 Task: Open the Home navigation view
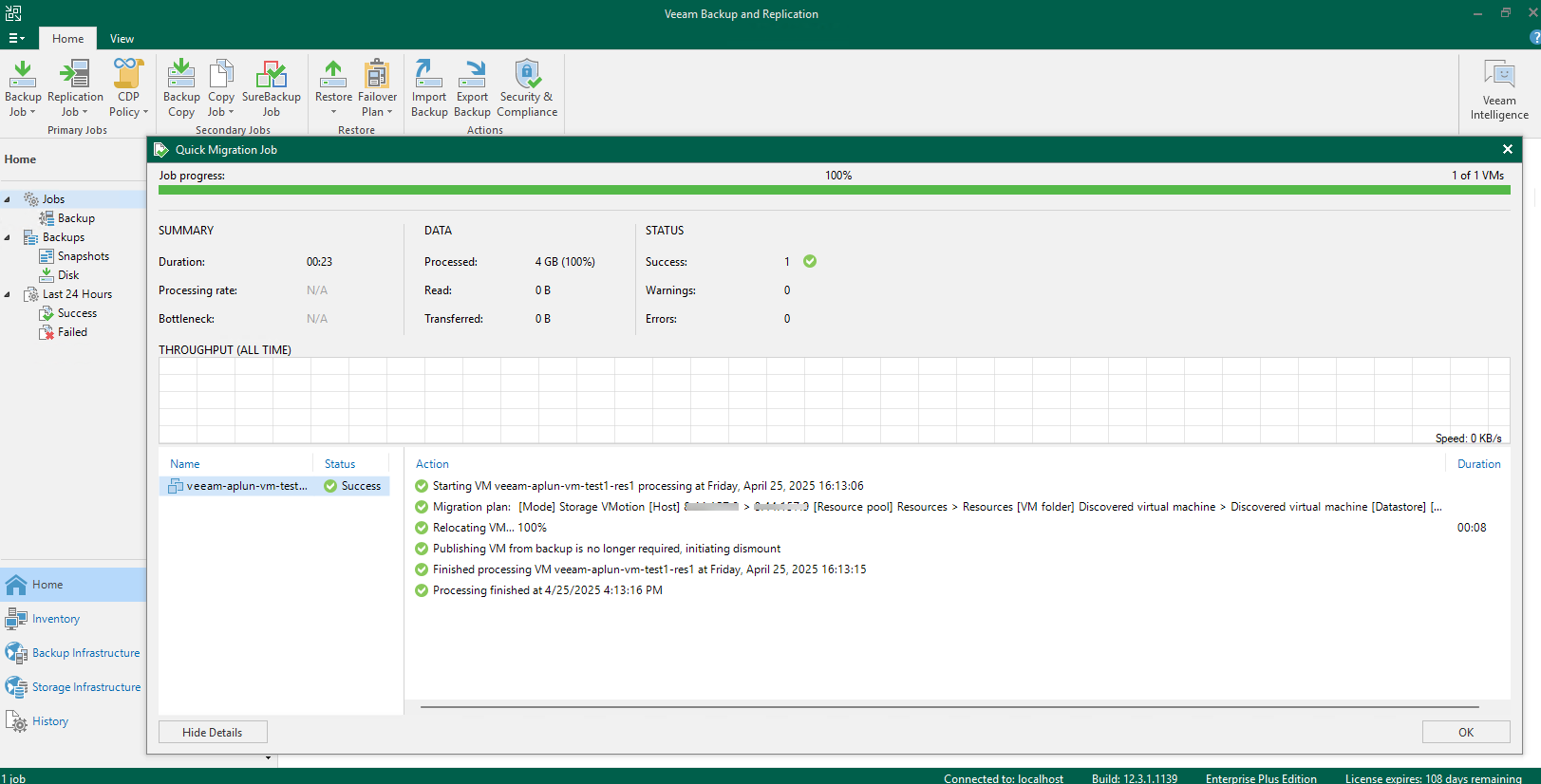[x=73, y=585]
